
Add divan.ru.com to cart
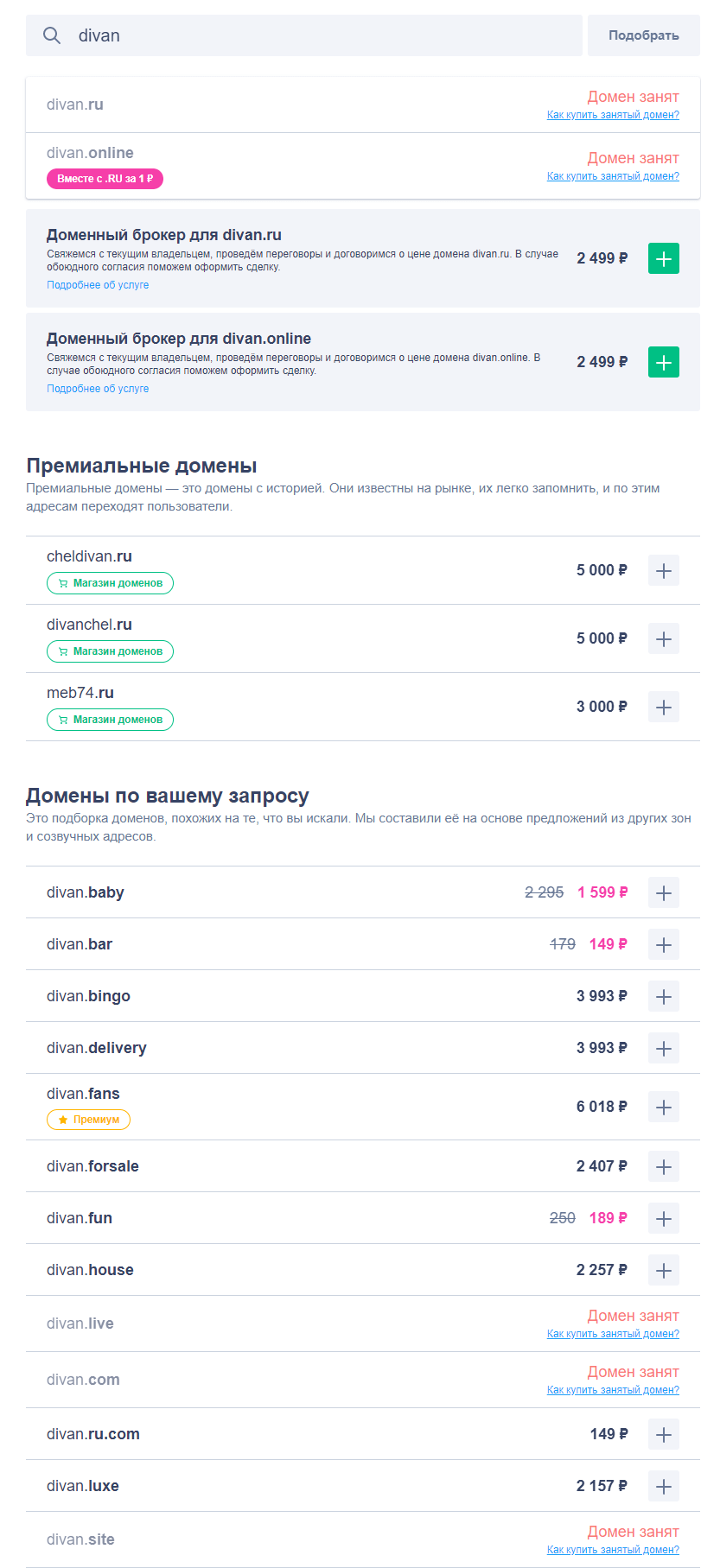coord(663,1434)
